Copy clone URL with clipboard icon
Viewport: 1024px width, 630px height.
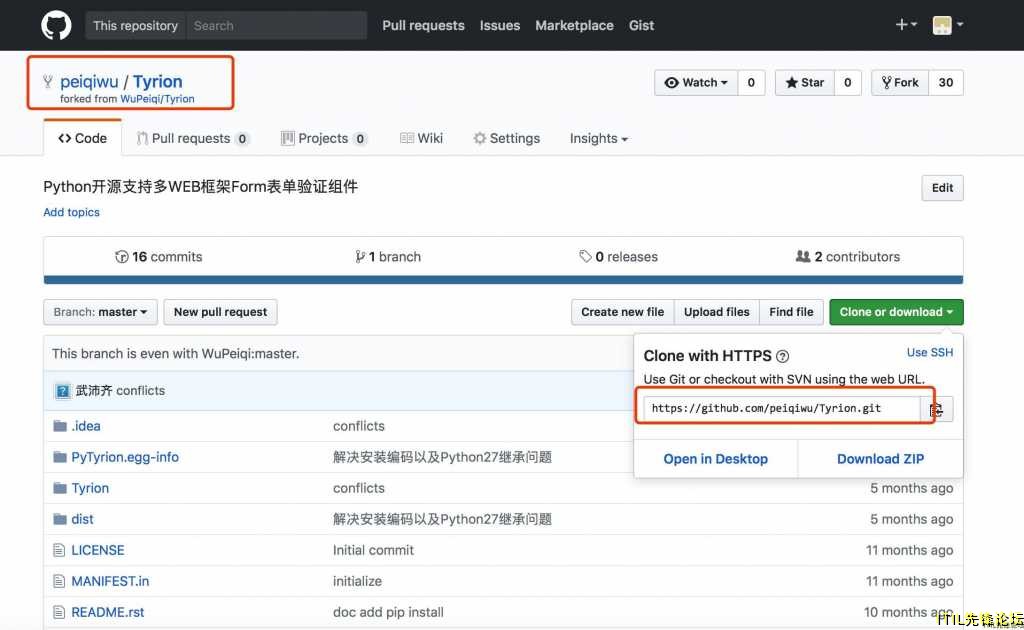click(936, 409)
